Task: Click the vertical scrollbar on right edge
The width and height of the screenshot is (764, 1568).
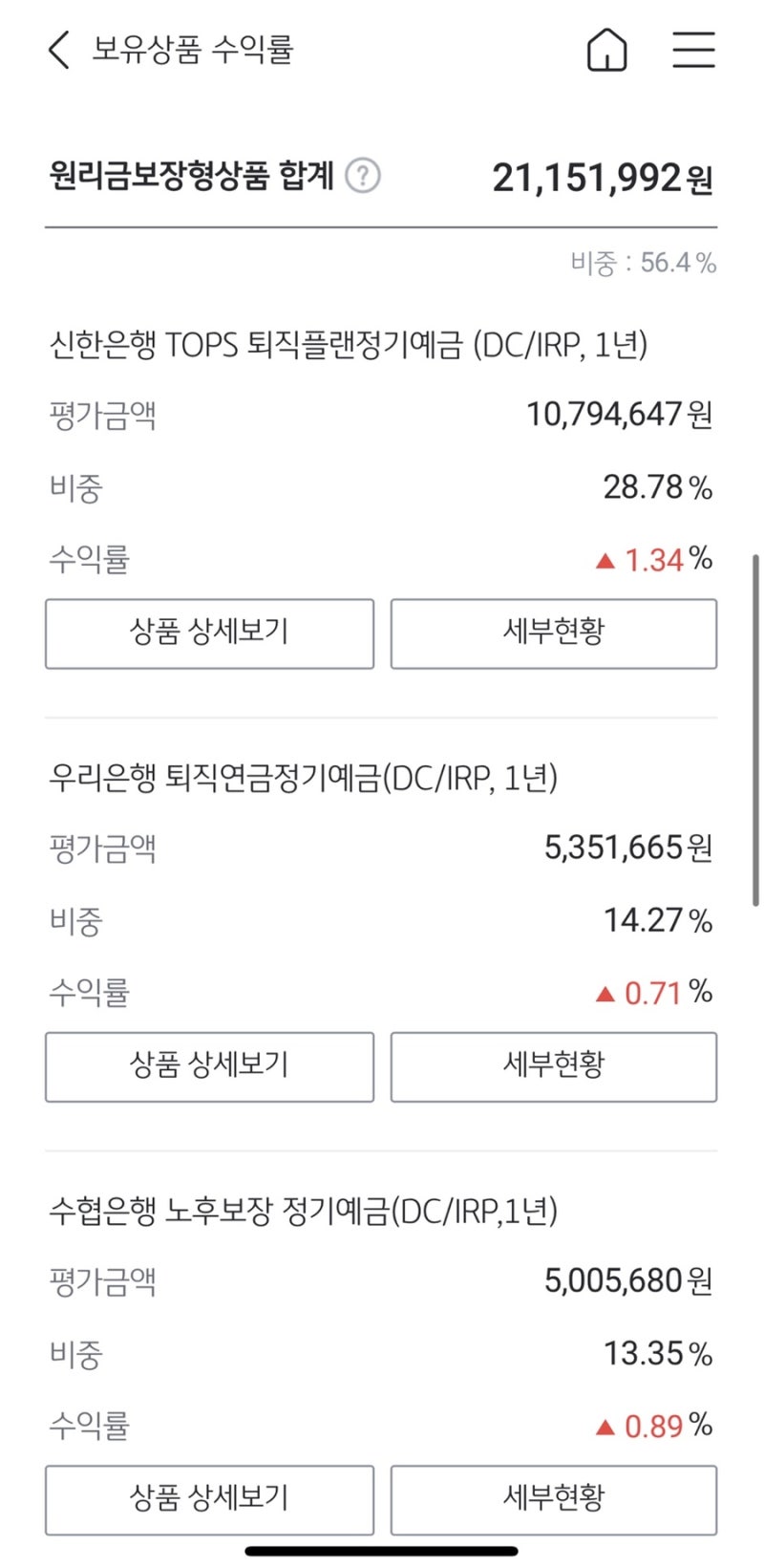Action: [756, 729]
